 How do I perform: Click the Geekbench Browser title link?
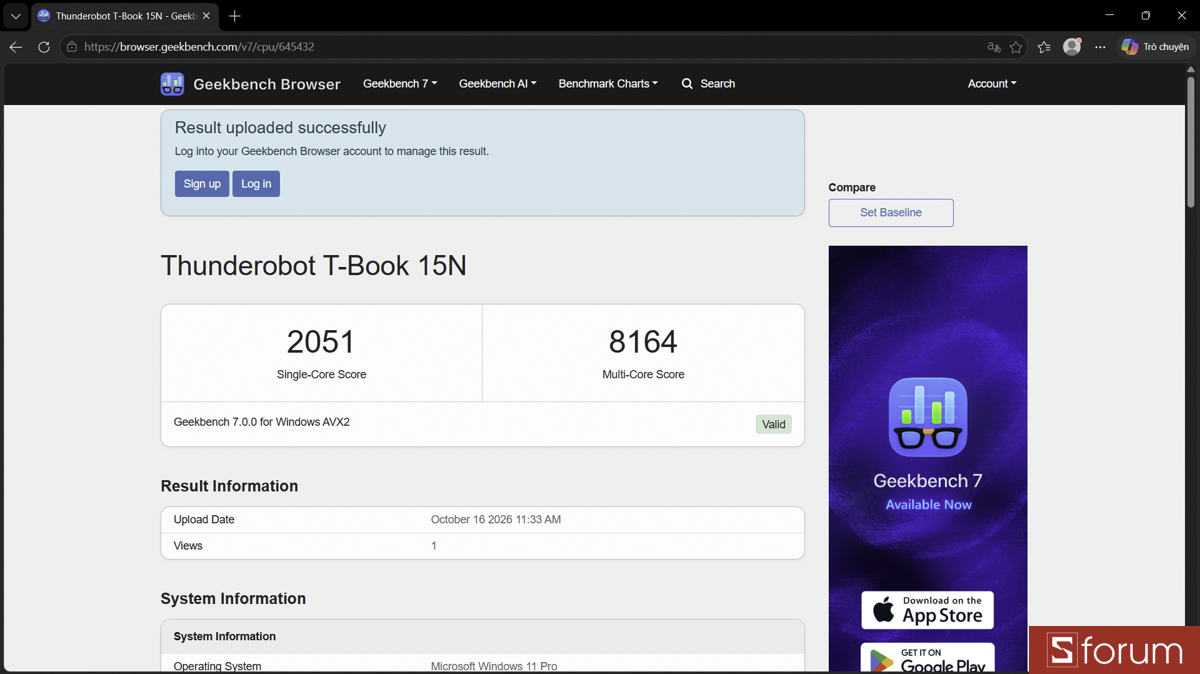click(267, 84)
